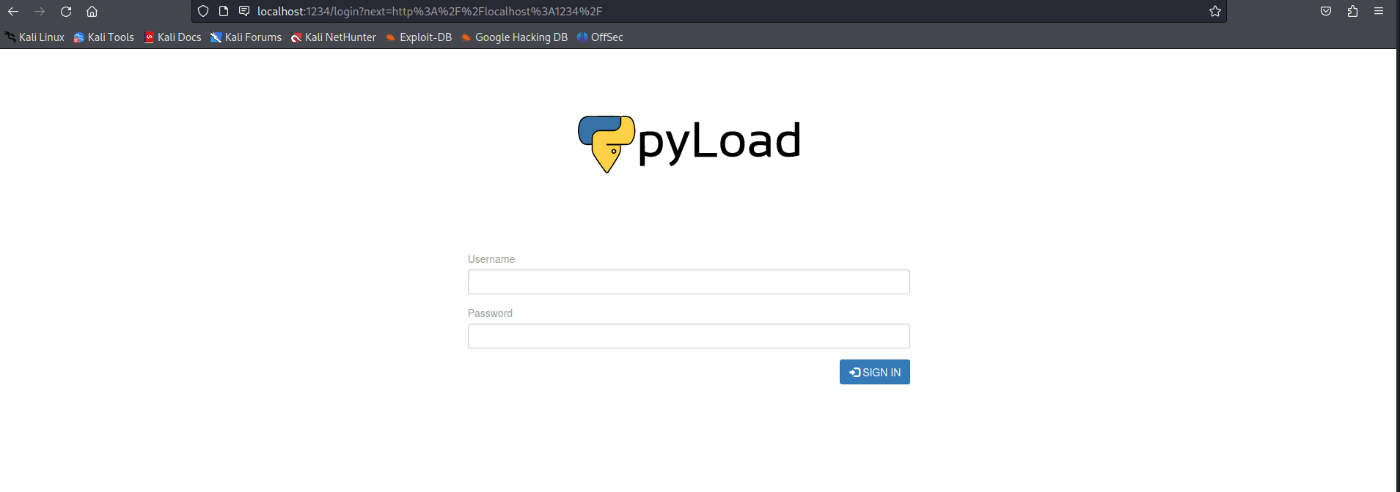Click the browser Back arrow

pyautogui.click(x=14, y=11)
